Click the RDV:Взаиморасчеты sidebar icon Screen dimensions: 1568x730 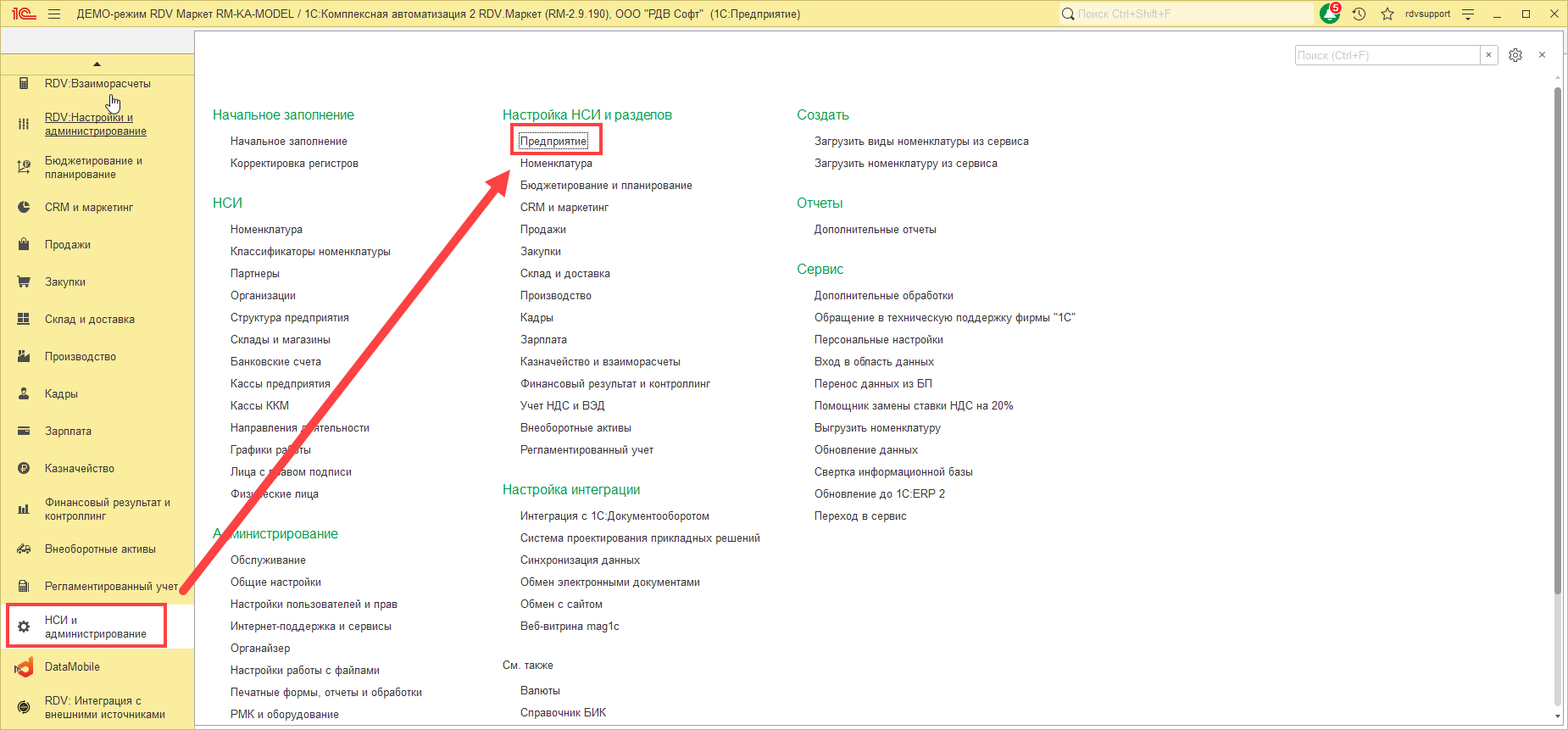click(x=24, y=83)
